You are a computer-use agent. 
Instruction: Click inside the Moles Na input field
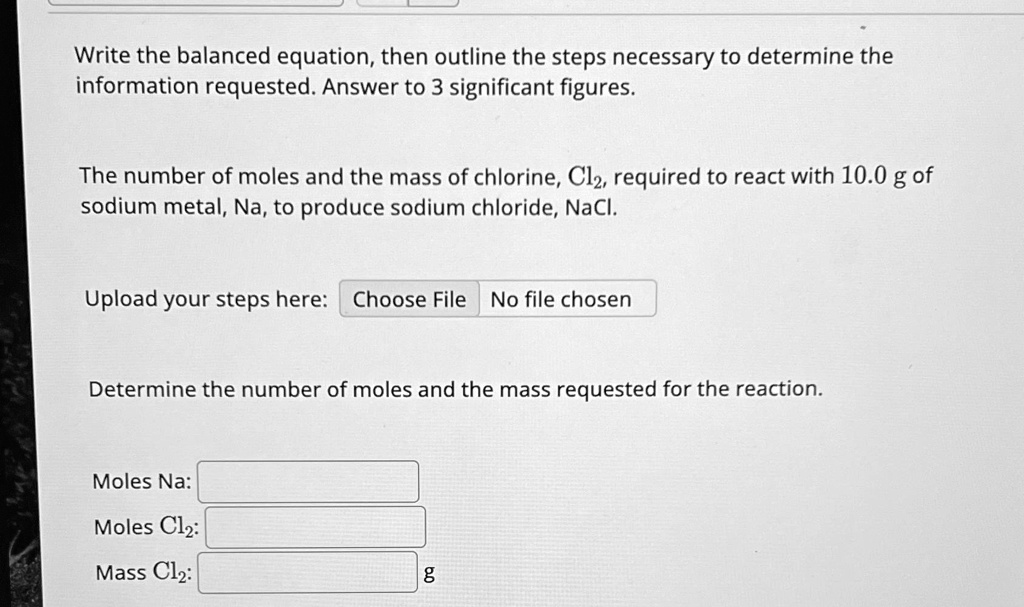(307, 481)
